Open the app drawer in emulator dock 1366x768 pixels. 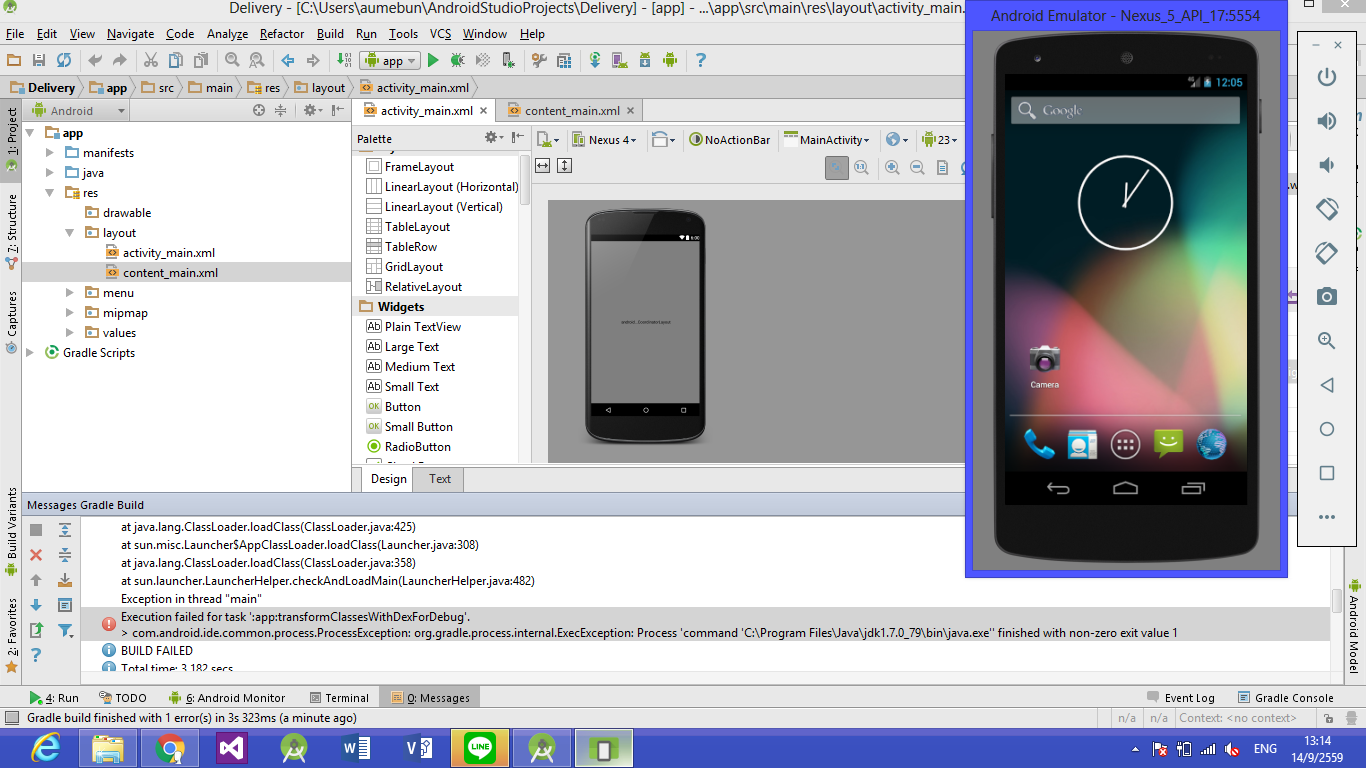pos(1125,445)
